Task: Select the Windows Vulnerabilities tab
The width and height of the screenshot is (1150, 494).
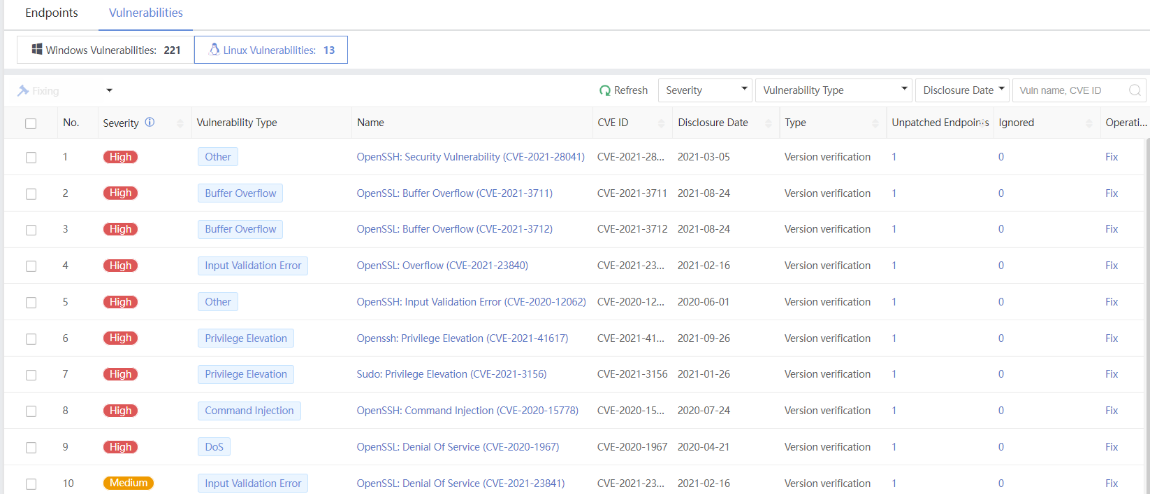Action: (x=105, y=50)
